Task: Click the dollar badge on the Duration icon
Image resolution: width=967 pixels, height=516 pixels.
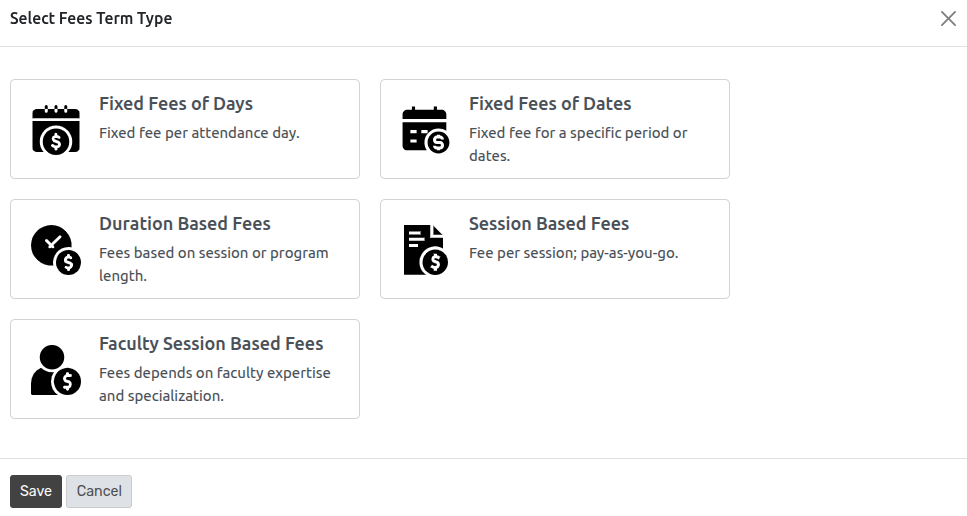Action: click(x=68, y=263)
